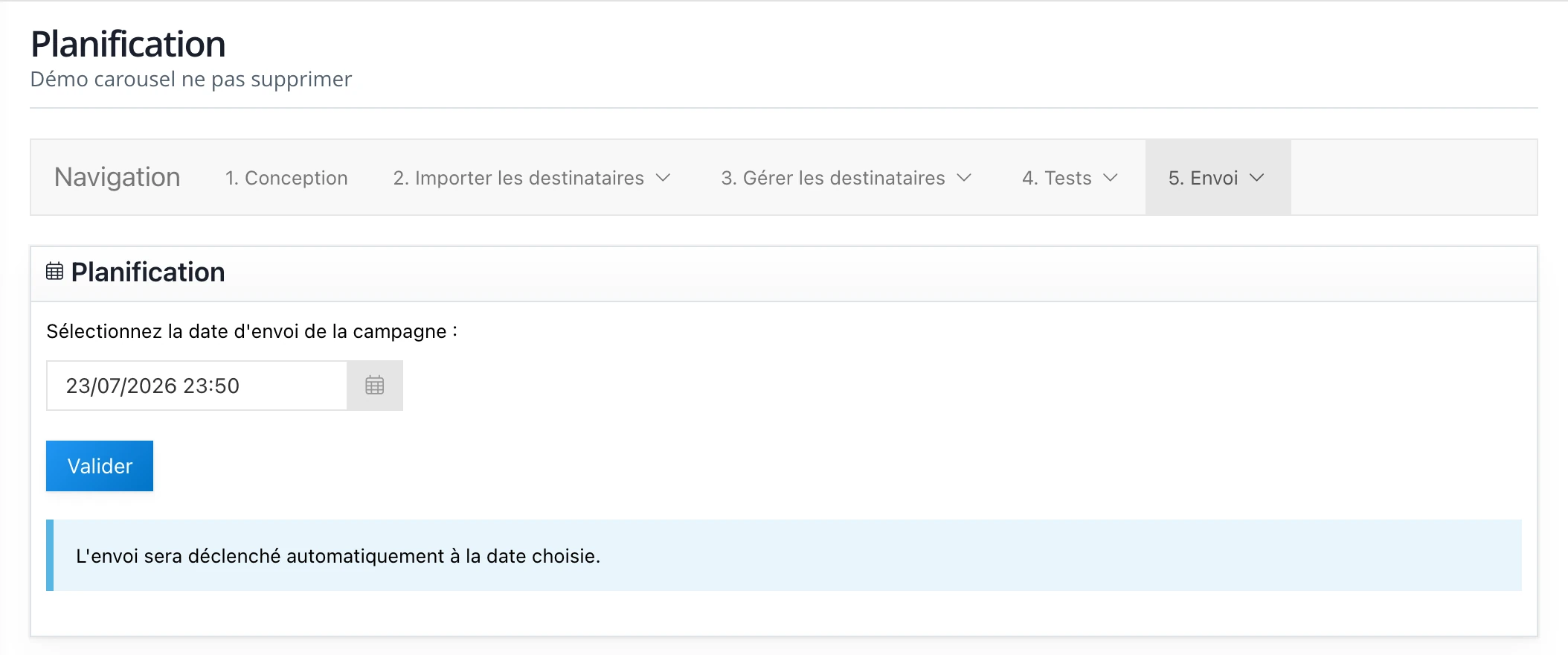Expand the Tests chevron arrow

click(1111, 178)
